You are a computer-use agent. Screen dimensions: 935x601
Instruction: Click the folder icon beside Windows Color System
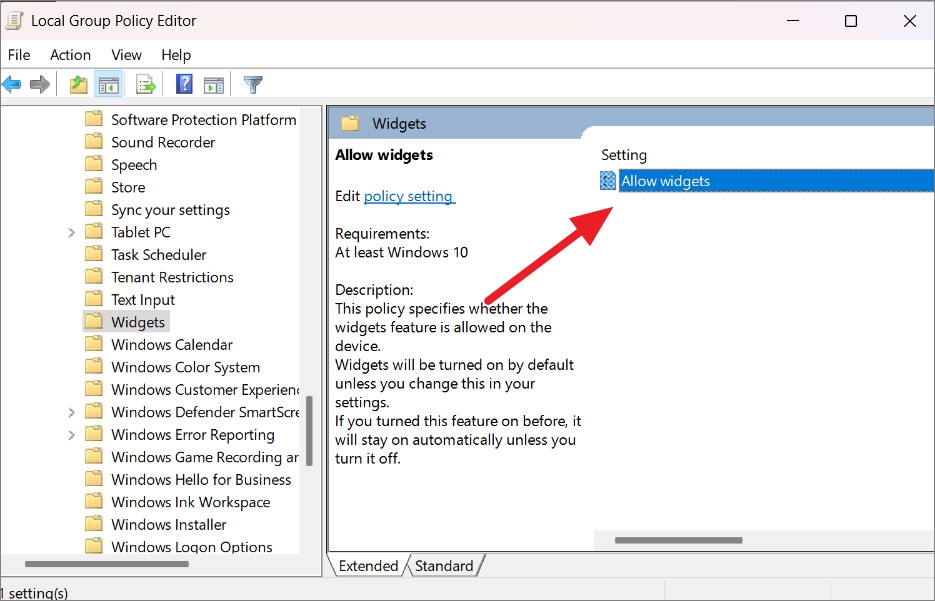[94, 367]
